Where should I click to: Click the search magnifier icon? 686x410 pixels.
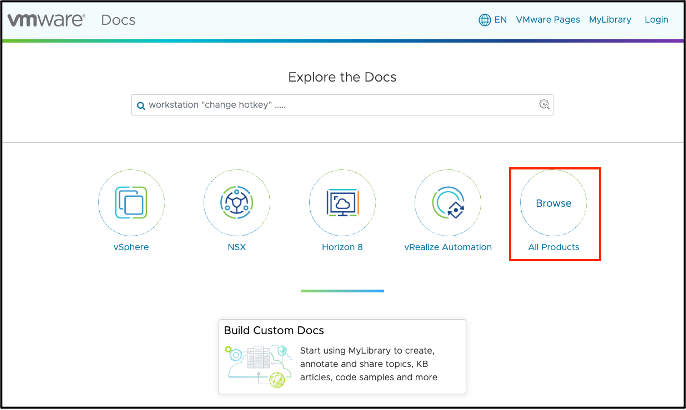[x=141, y=105]
